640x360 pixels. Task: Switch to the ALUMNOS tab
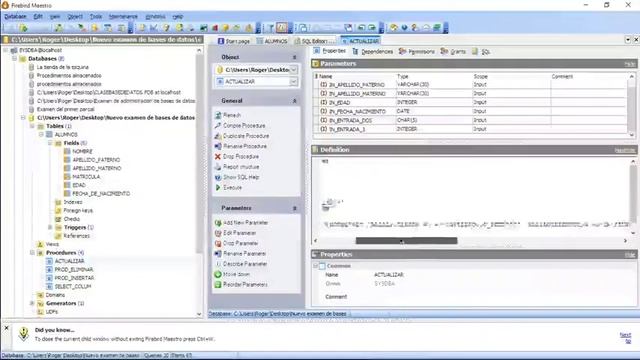[x=272, y=41]
